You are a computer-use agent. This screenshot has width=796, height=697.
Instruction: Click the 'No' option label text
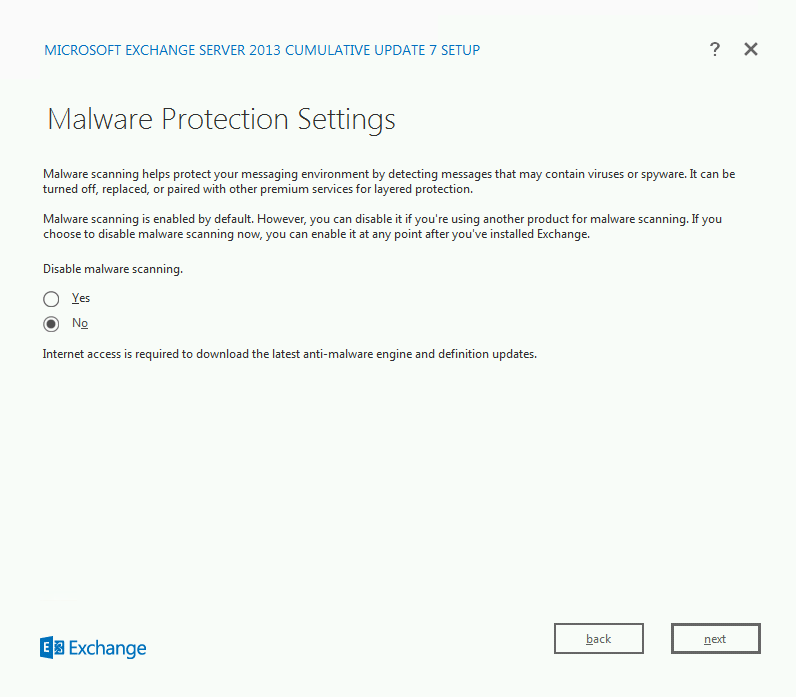click(80, 323)
